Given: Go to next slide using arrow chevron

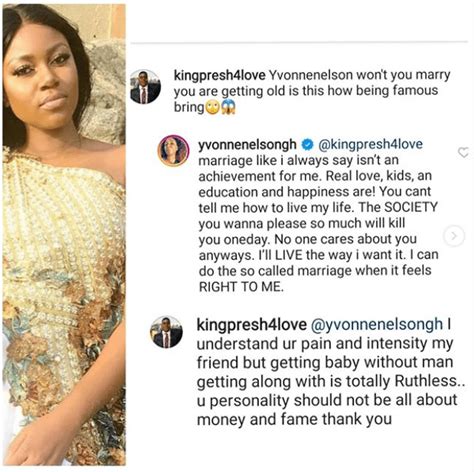Looking at the screenshot, I should (x=454, y=236).
